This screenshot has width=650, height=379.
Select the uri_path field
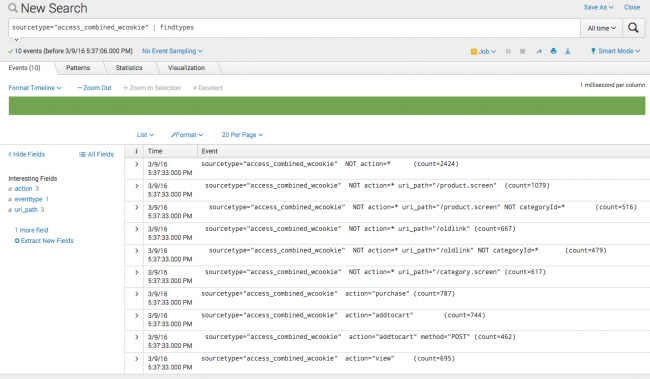coord(26,210)
